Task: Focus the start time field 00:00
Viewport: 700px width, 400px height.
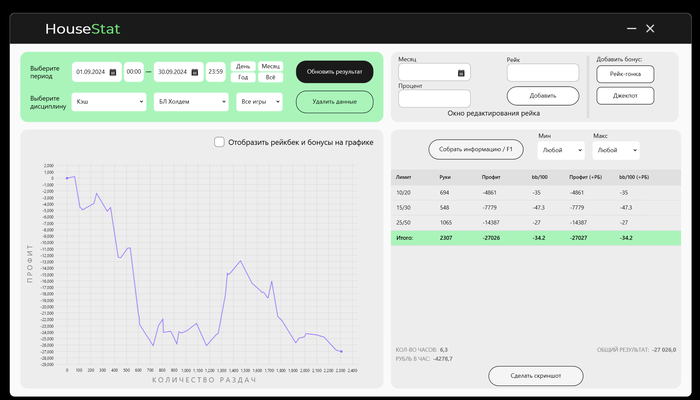Action: tap(134, 72)
